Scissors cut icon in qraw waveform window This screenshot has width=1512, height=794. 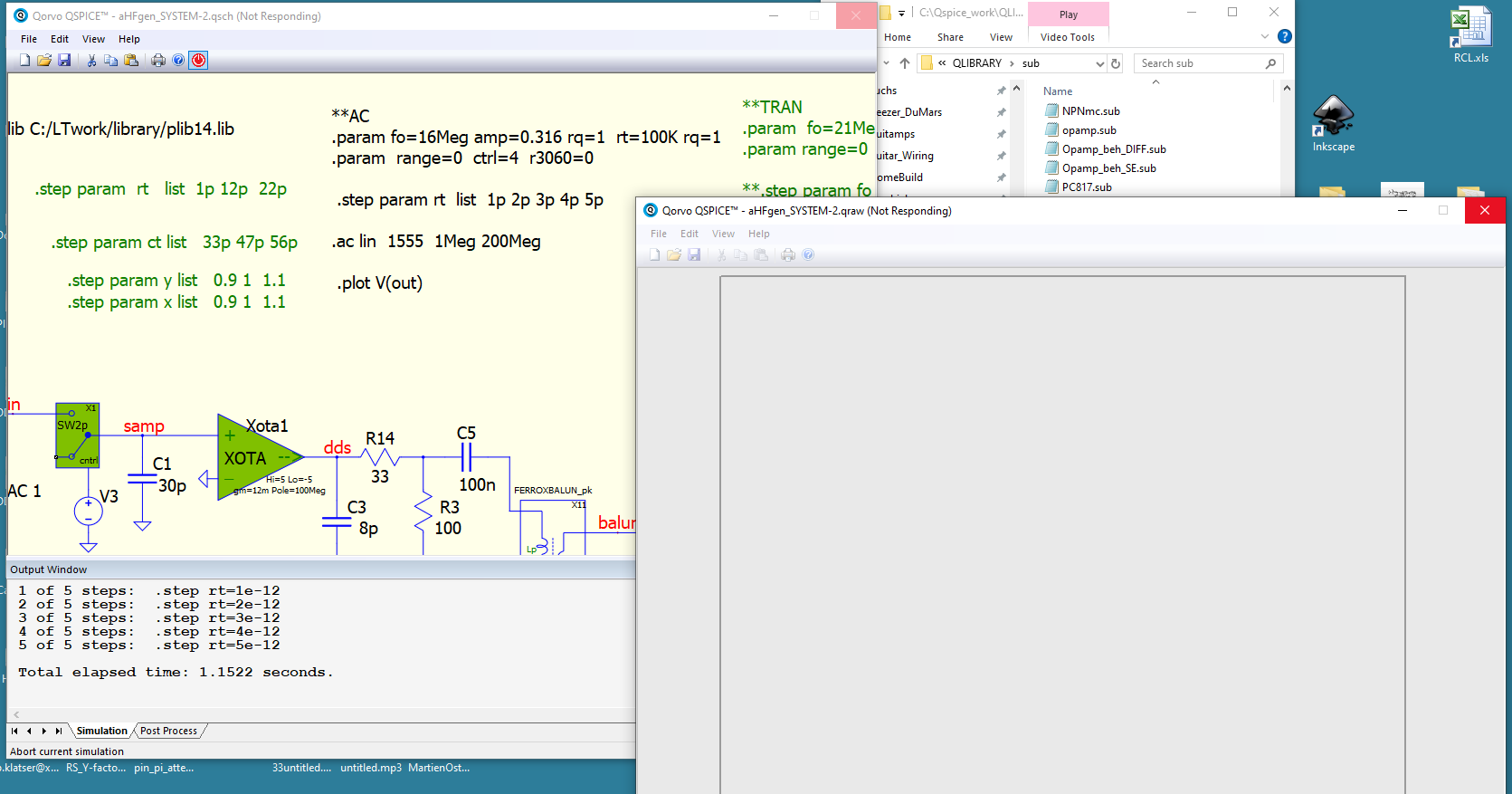(x=721, y=255)
